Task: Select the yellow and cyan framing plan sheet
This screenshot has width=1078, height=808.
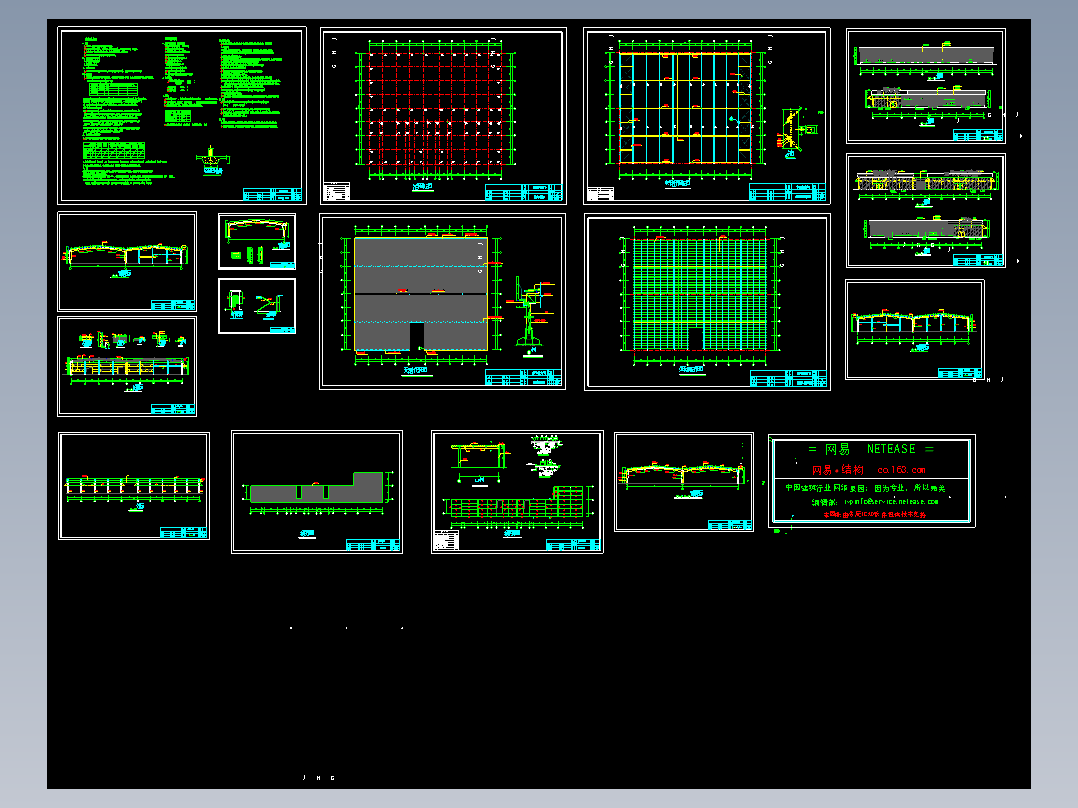Action: point(707,116)
